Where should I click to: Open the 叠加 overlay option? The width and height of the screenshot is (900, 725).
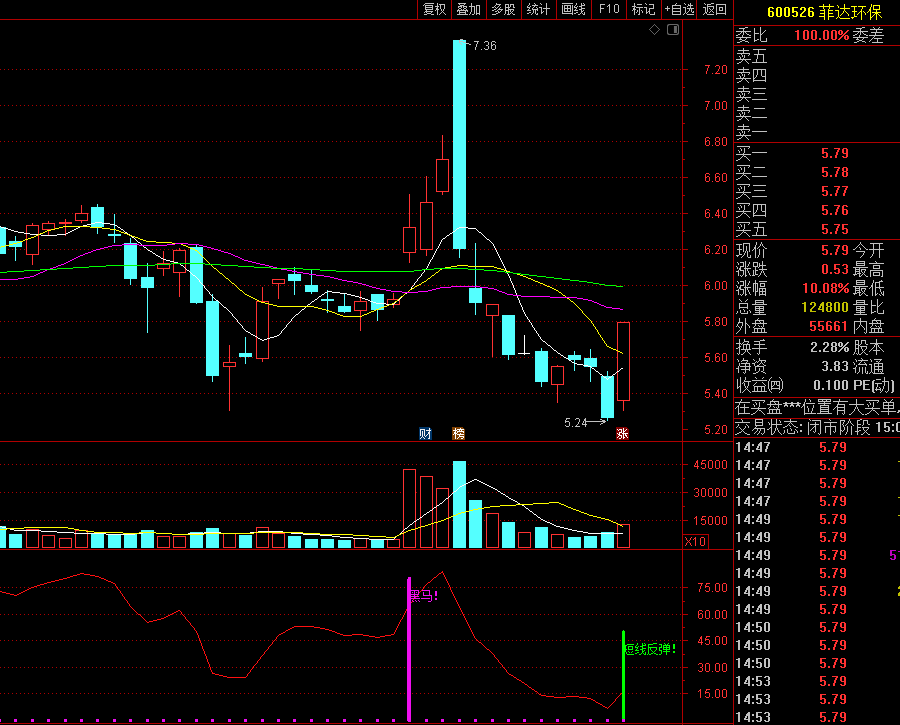[468, 9]
